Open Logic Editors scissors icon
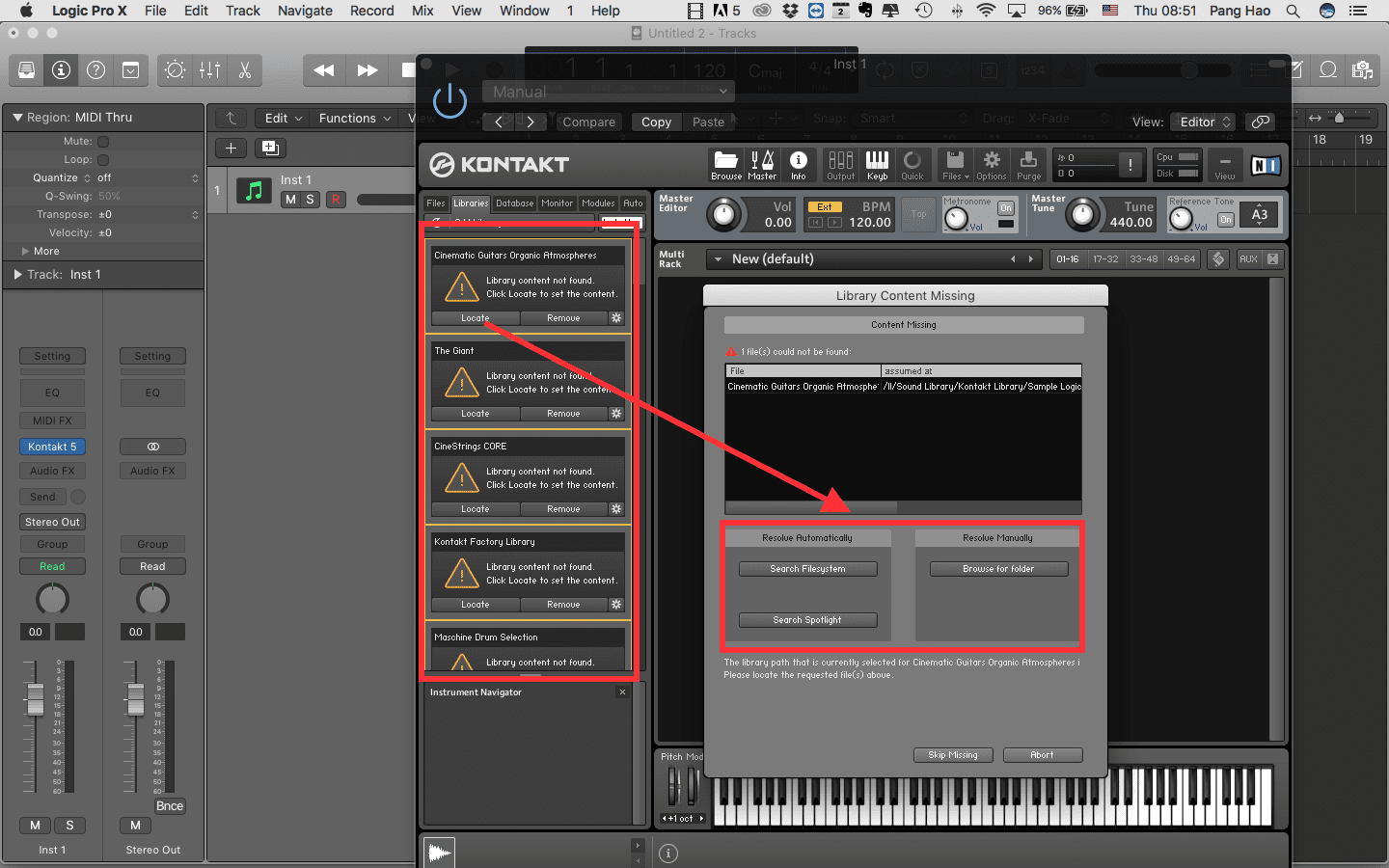 pyautogui.click(x=244, y=70)
